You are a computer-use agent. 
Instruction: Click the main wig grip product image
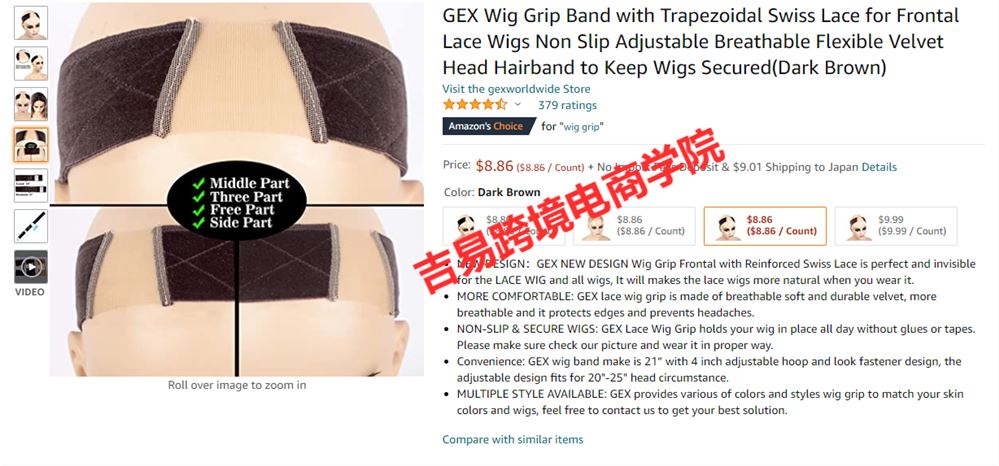pyautogui.click(x=237, y=189)
